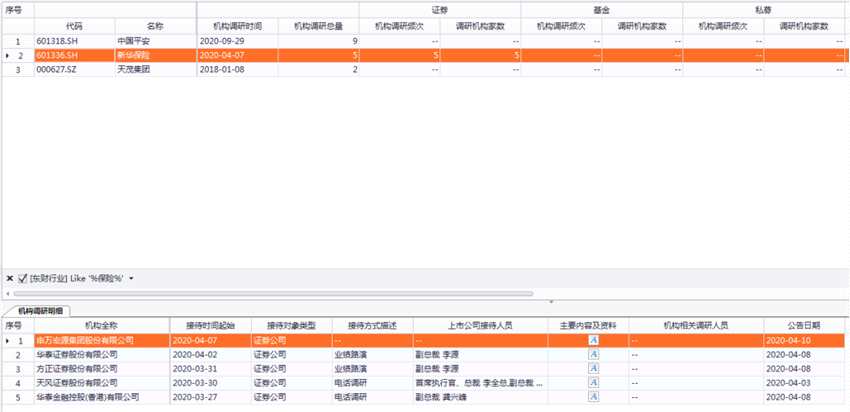
Task: Collapse the detail panel using the splitter arrow
Action: [x=551, y=301]
